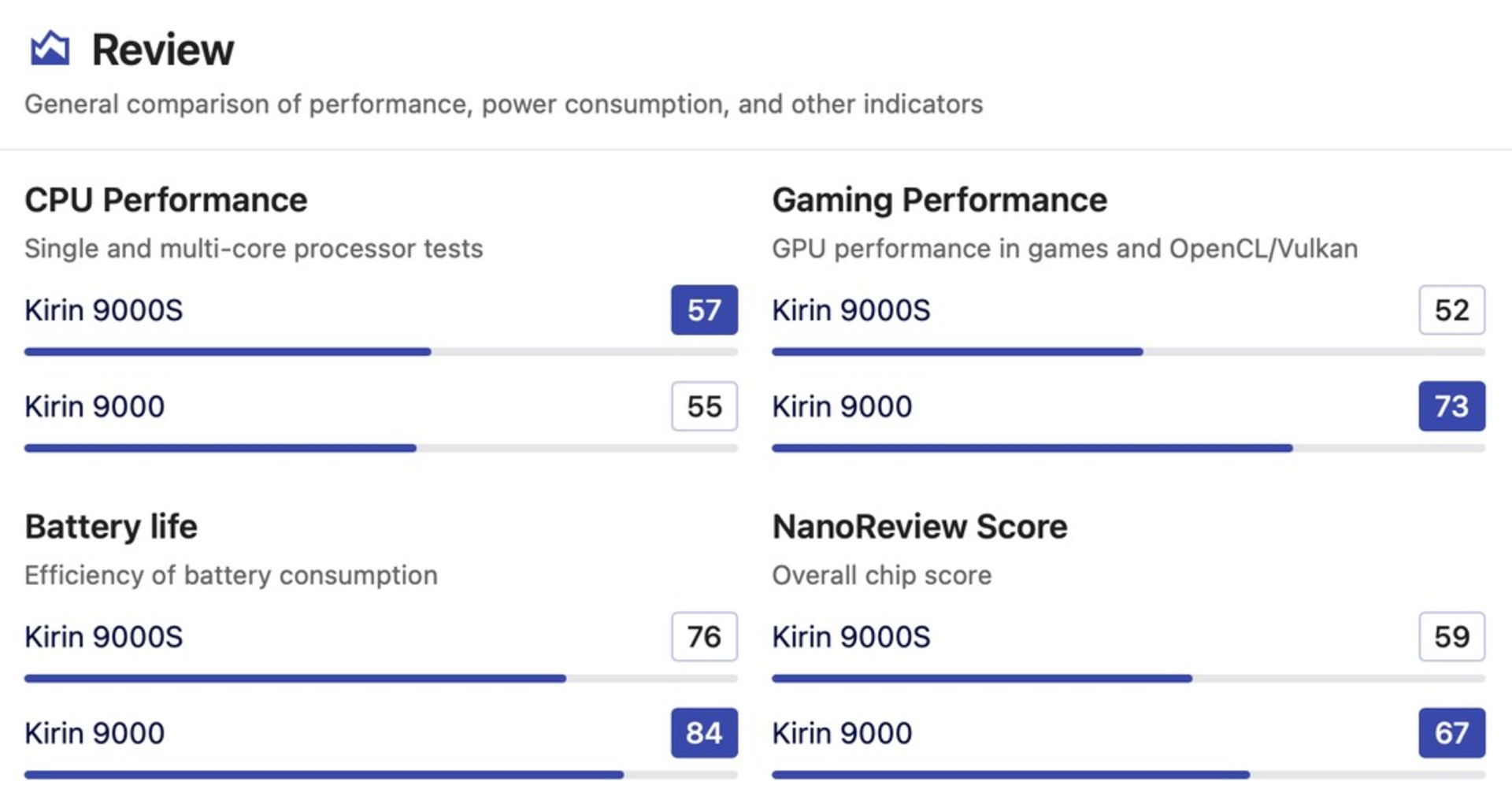Click the NanoReview Score badge showing 59
The height and width of the screenshot is (800, 1512).
coord(1451,637)
